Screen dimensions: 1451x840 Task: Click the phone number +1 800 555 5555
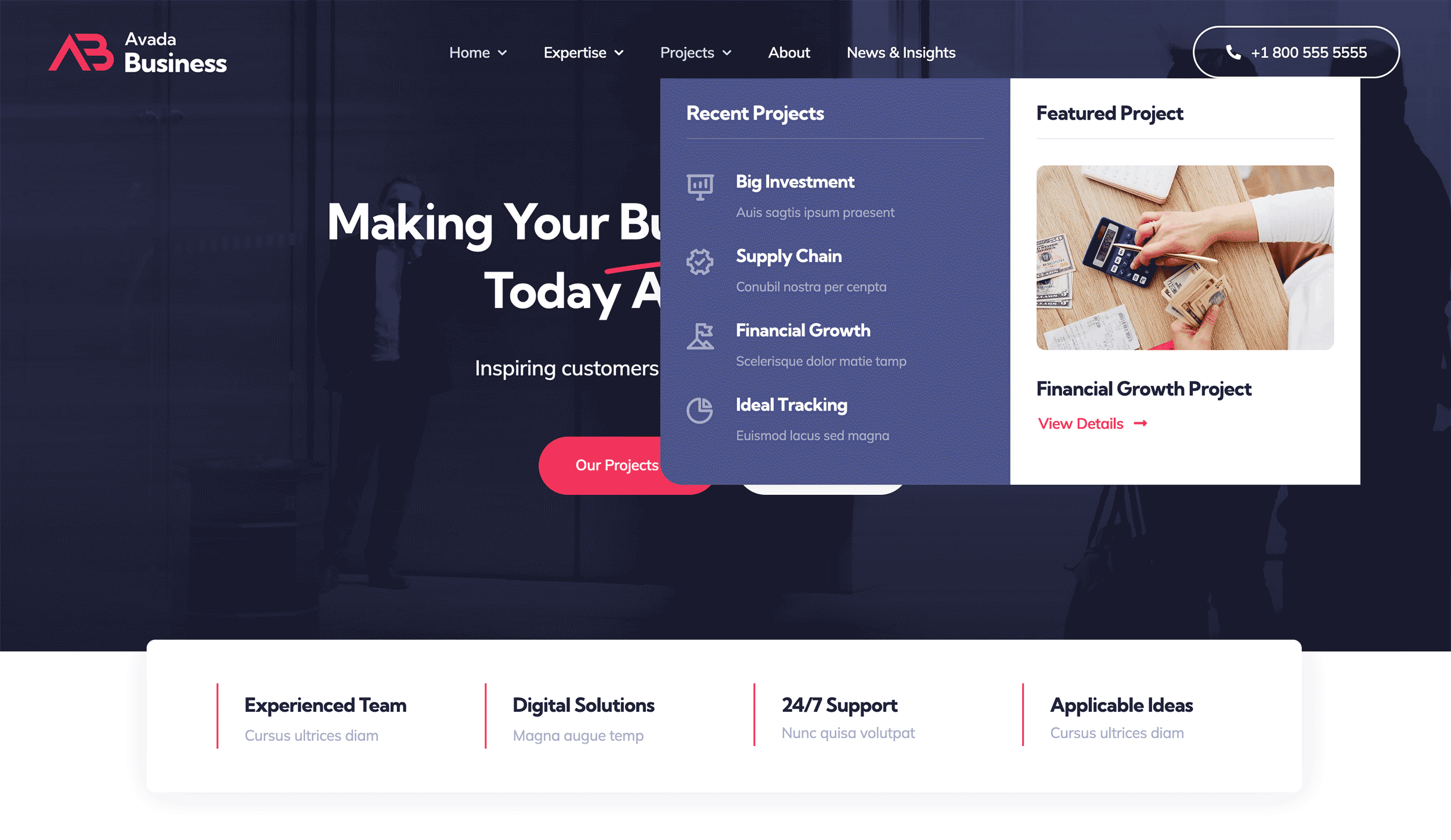1295,52
